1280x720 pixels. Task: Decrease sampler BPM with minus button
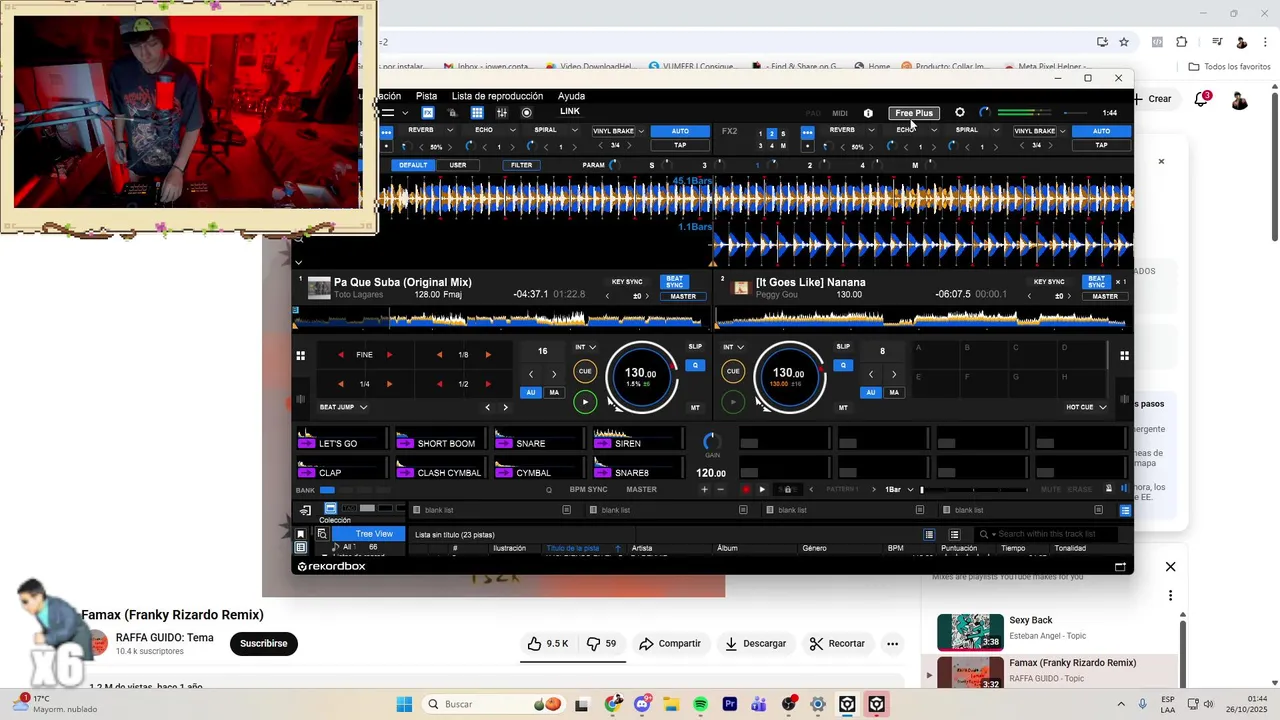(721, 489)
